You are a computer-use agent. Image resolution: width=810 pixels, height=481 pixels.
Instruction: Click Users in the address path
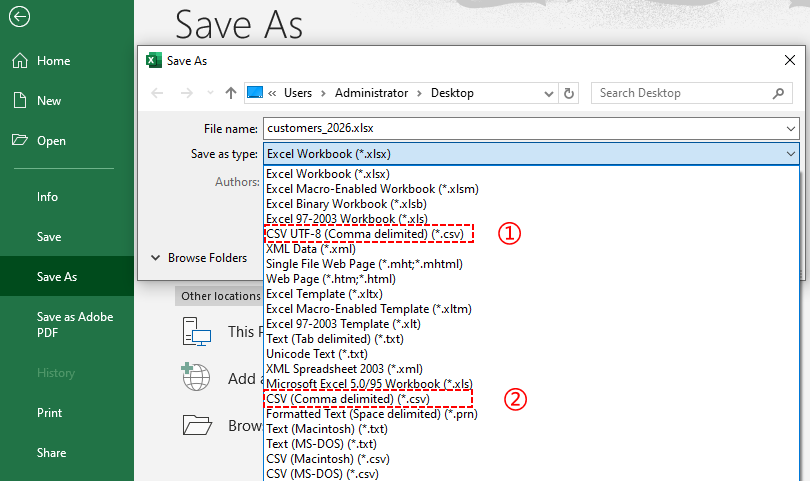[x=298, y=93]
